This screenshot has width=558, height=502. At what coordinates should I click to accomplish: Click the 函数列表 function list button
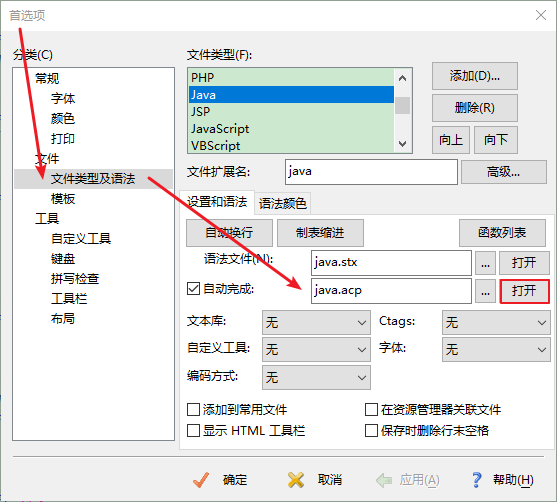tap(502, 233)
